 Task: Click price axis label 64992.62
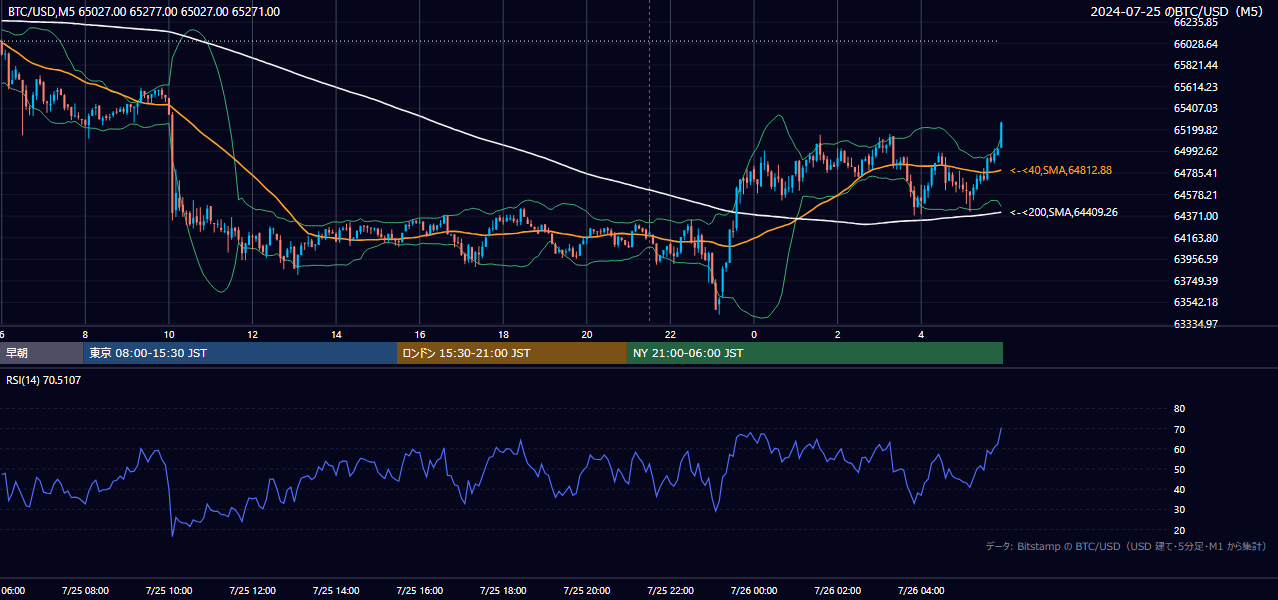click(x=1196, y=152)
